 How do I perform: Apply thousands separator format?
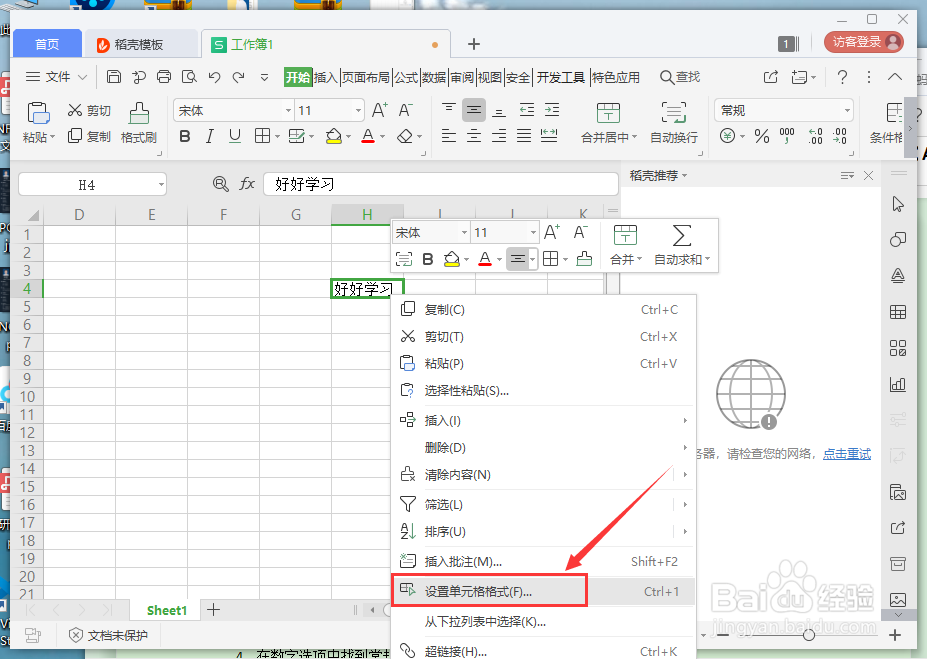(x=787, y=137)
